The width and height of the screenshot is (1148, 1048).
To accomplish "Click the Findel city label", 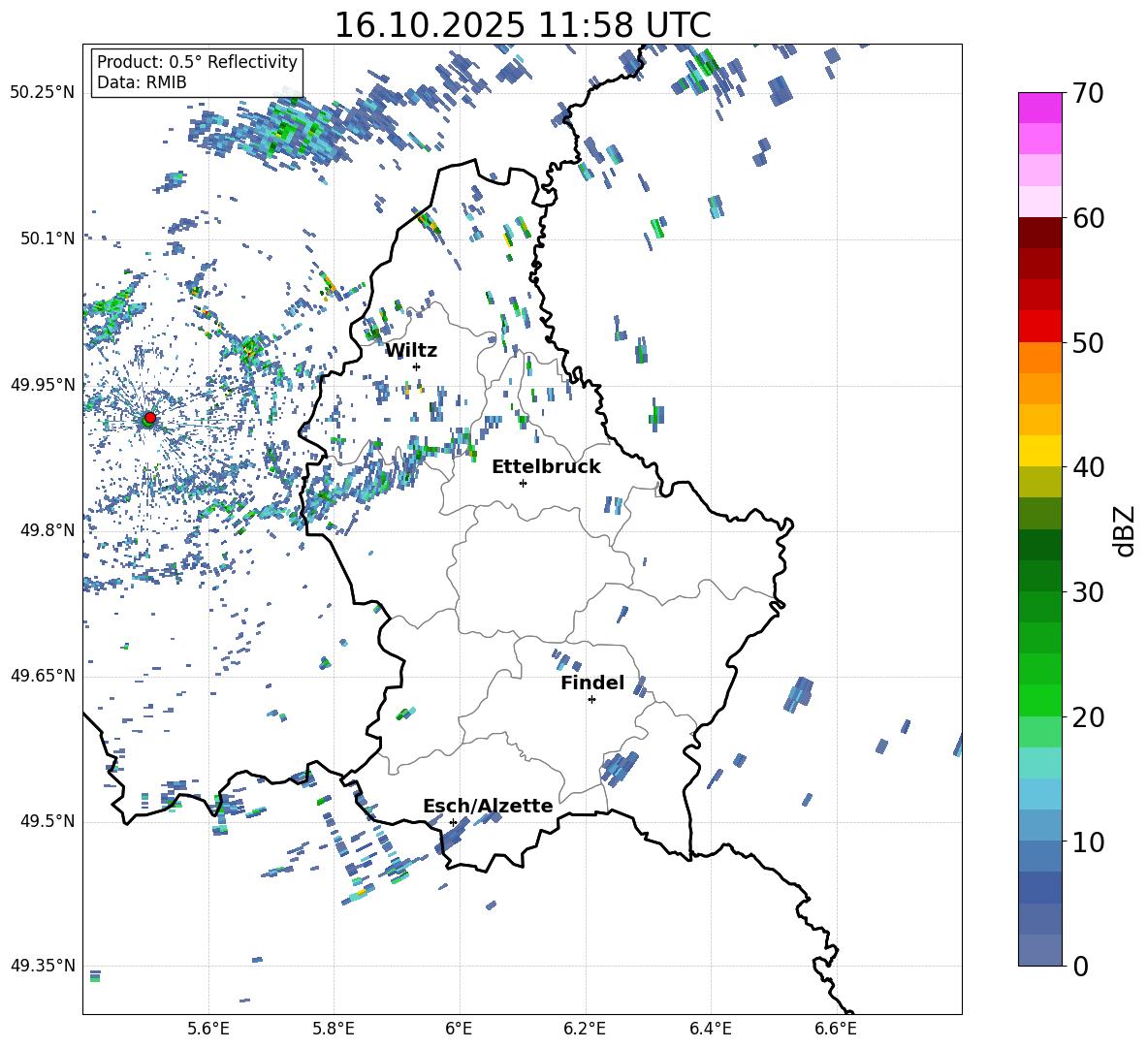I will [592, 683].
